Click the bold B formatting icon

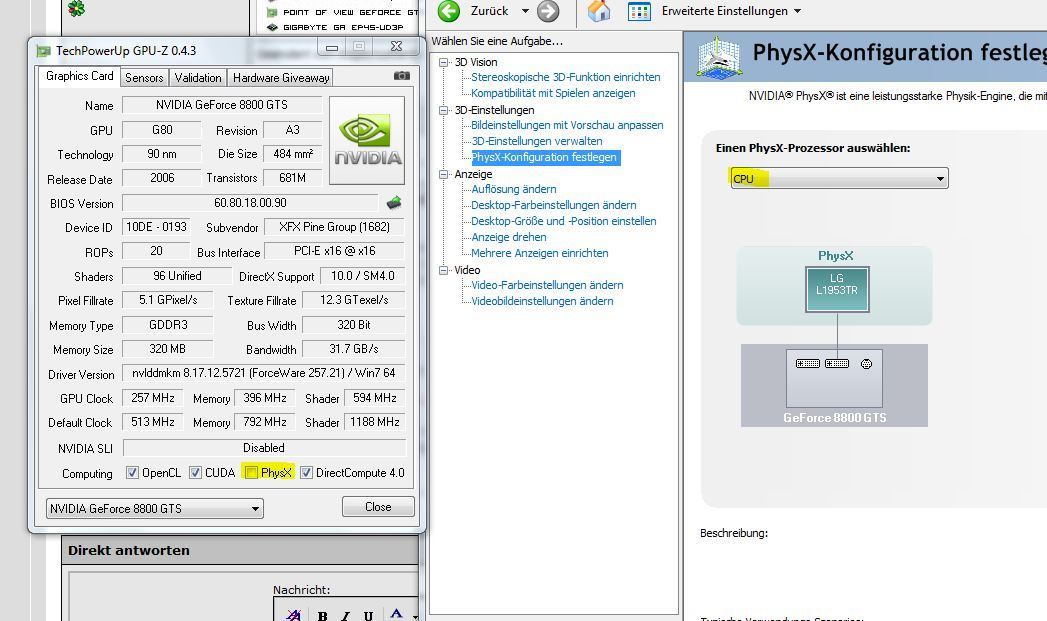pos(323,616)
